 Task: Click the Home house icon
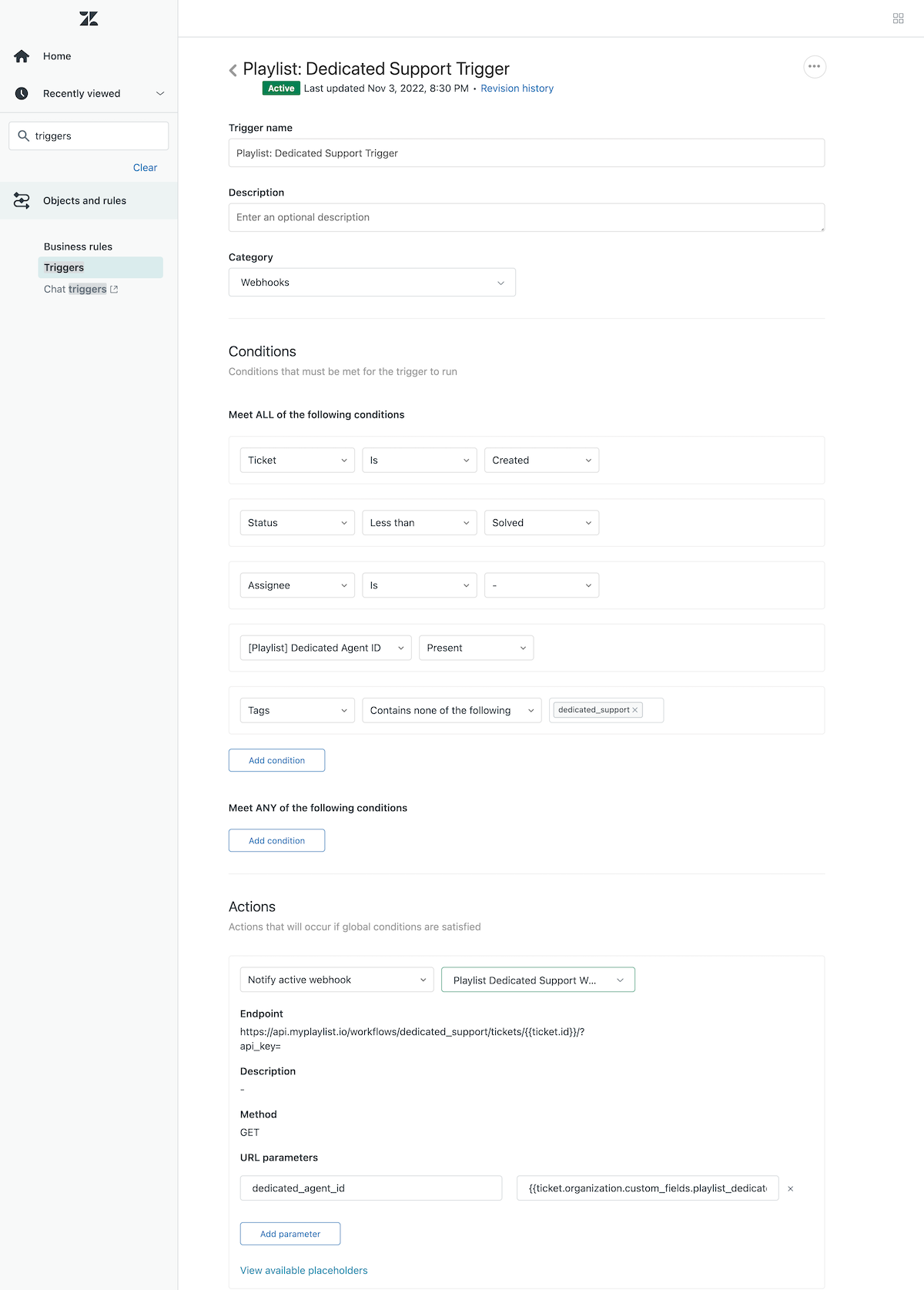click(x=22, y=56)
